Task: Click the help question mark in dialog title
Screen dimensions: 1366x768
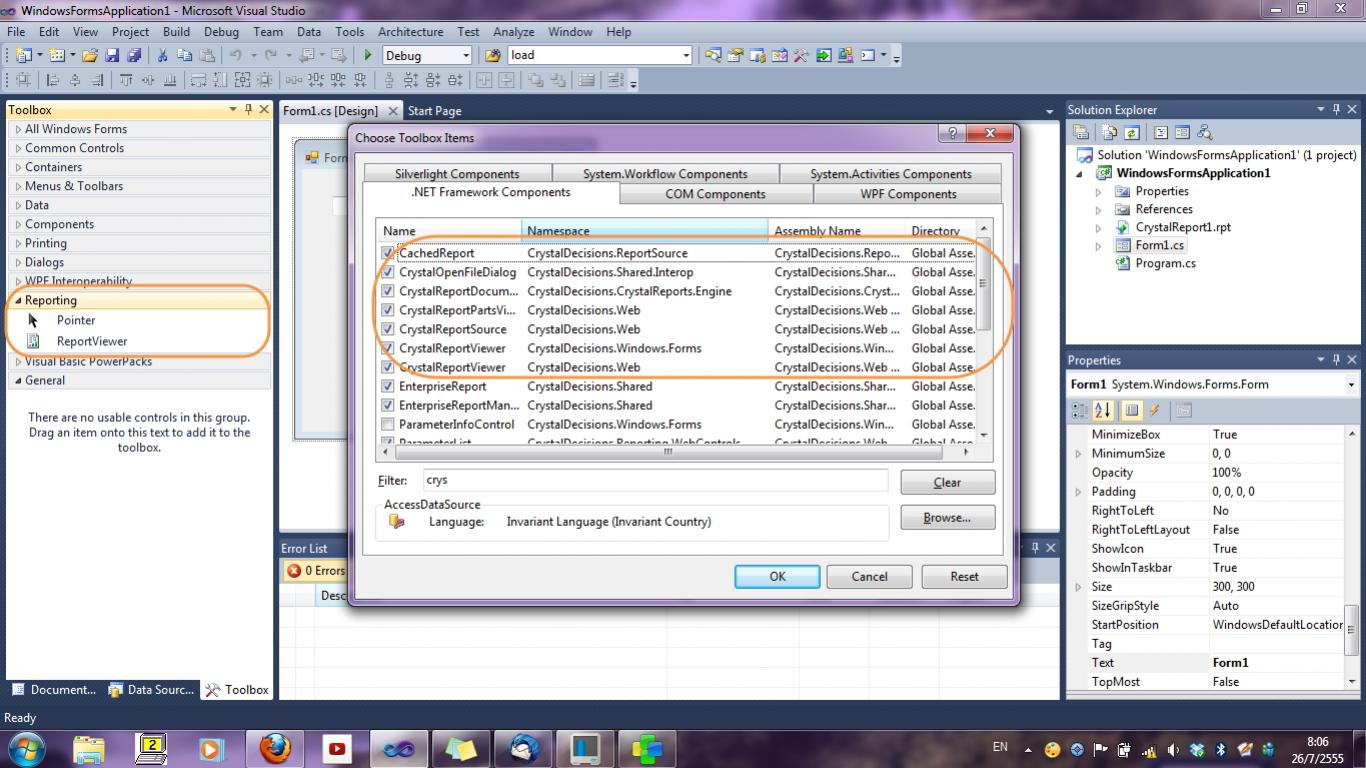Action: pyautogui.click(x=952, y=133)
